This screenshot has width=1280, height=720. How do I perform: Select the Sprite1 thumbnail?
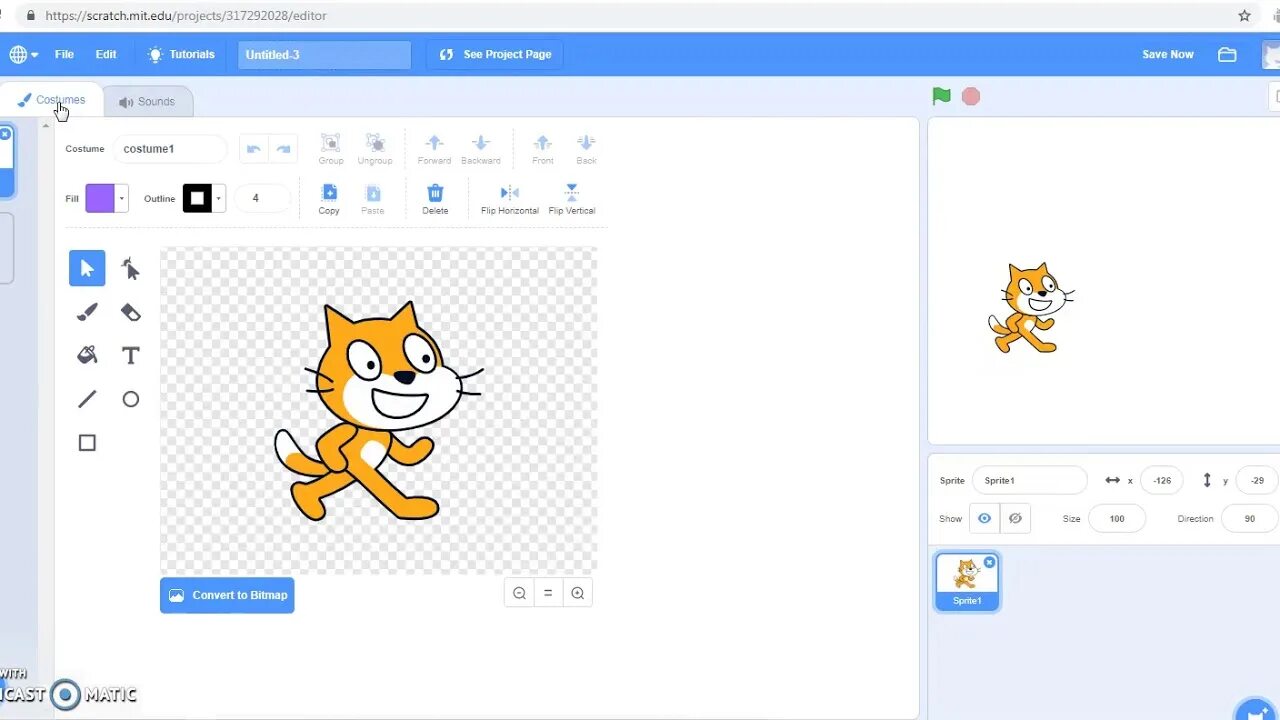tap(967, 581)
